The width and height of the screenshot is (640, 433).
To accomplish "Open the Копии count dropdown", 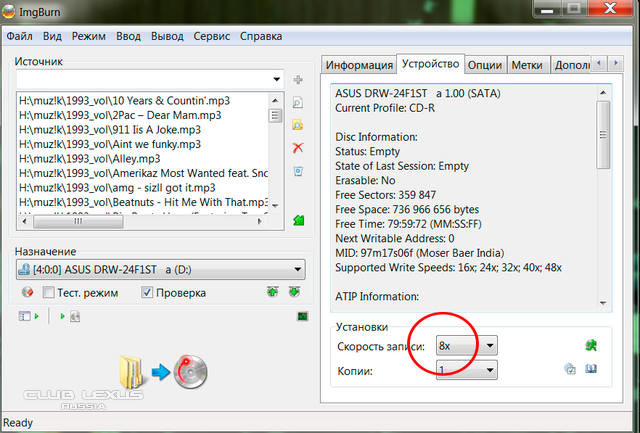I will pyautogui.click(x=489, y=370).
